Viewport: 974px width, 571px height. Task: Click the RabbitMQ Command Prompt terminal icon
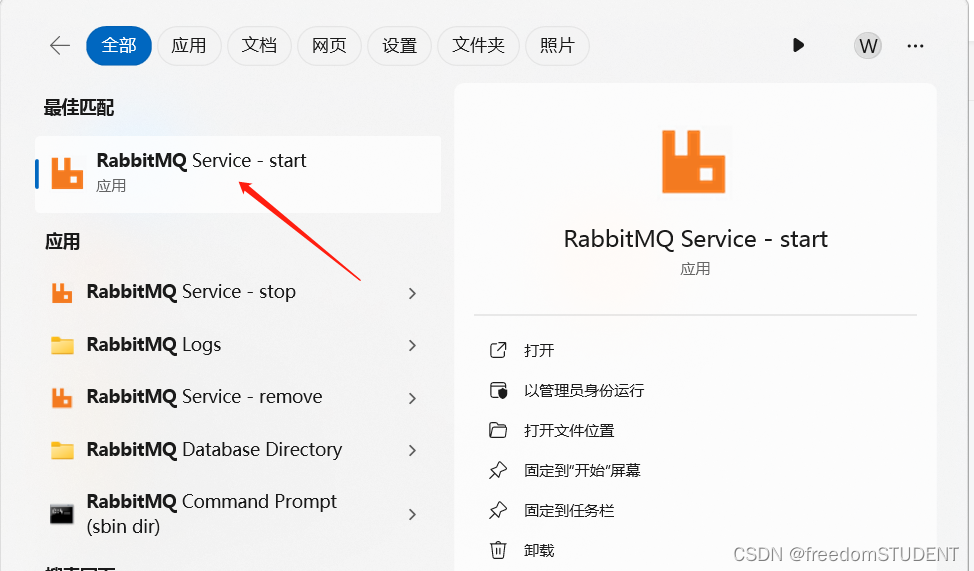(x=63, y=514)
